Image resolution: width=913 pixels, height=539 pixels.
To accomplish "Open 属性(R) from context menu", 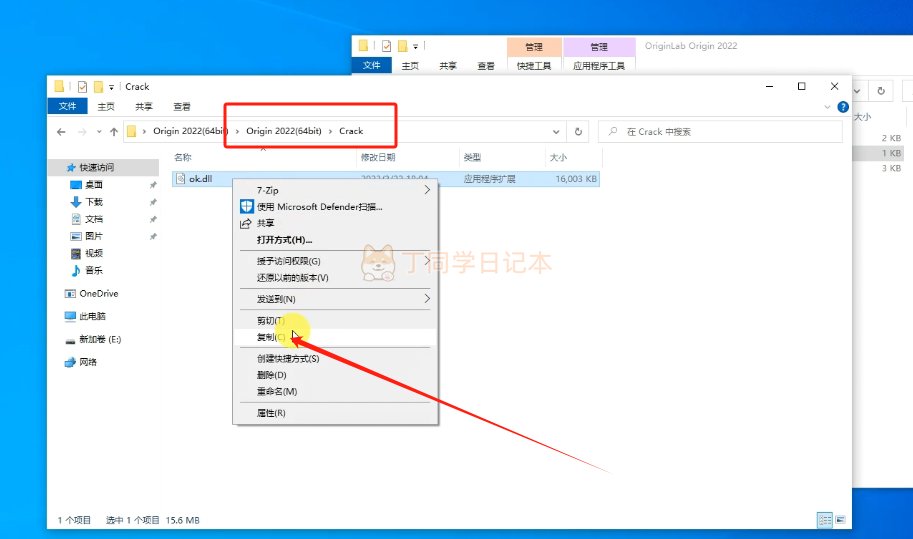I will tap(335, 413).
